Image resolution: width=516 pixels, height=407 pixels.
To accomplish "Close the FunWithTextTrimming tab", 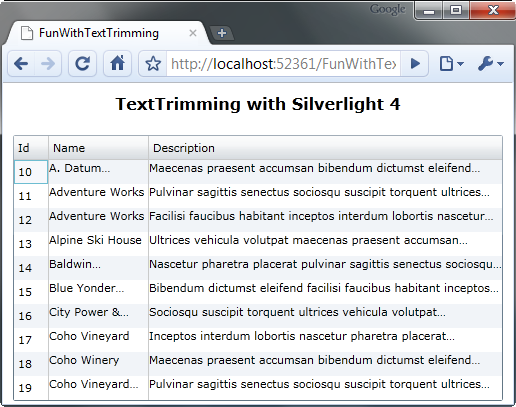I will [x=193, y=33].
